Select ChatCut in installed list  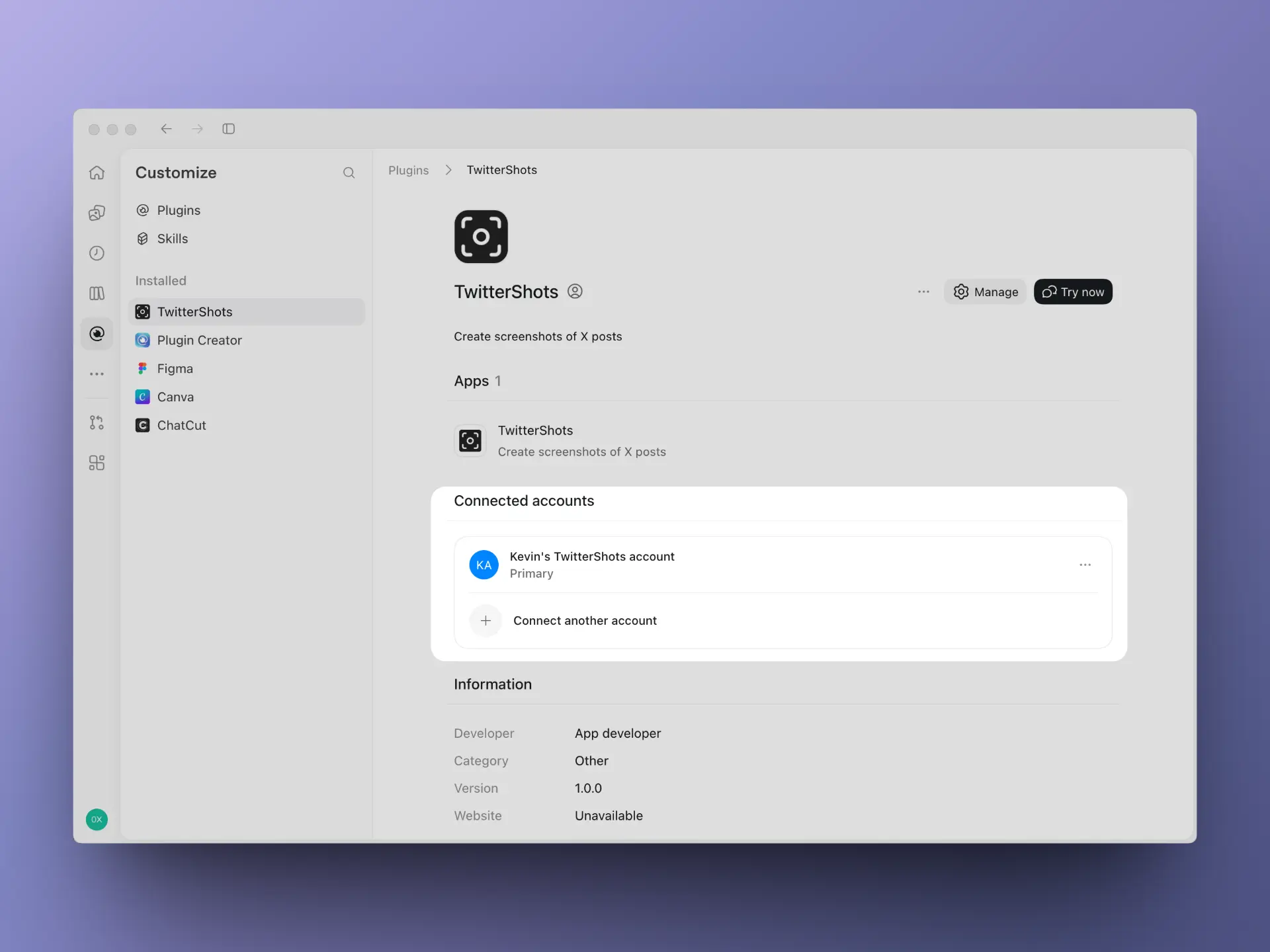247,426
